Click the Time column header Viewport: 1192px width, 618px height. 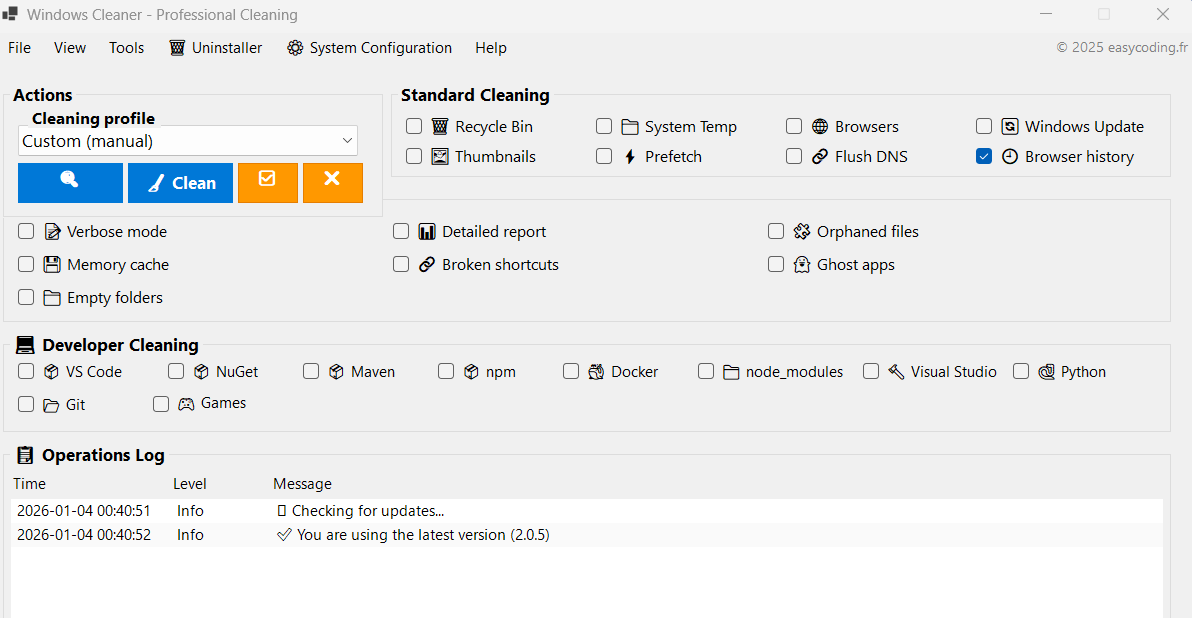tap(30, 484)
